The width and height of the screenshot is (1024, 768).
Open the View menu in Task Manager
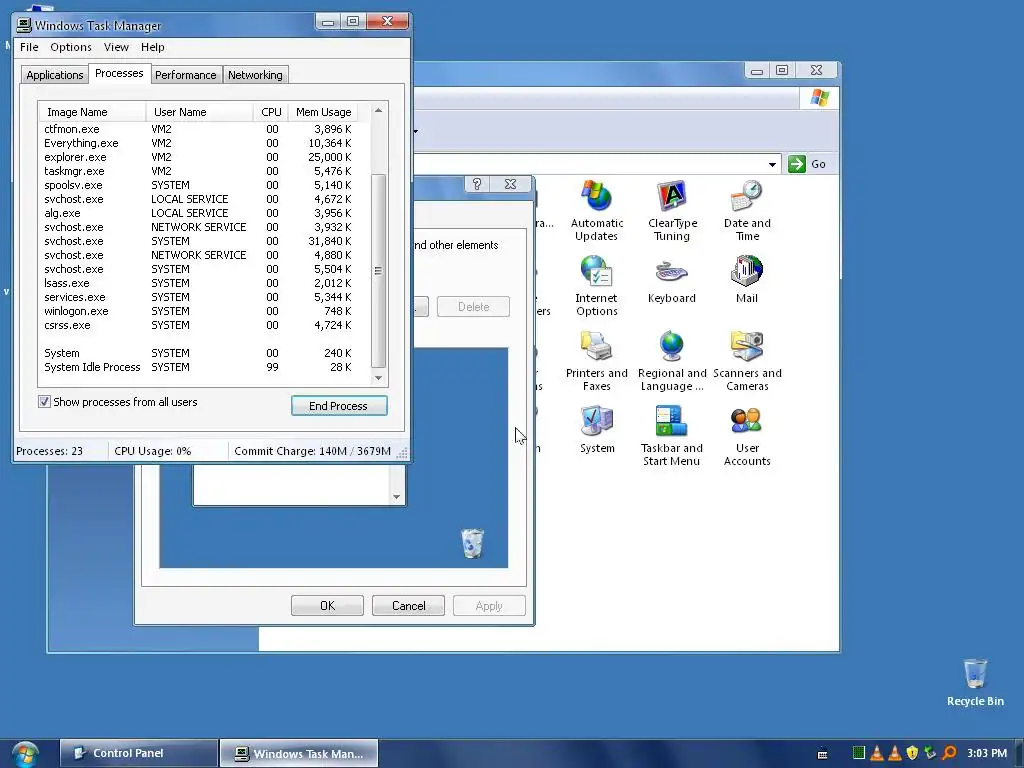pos(116,47)
